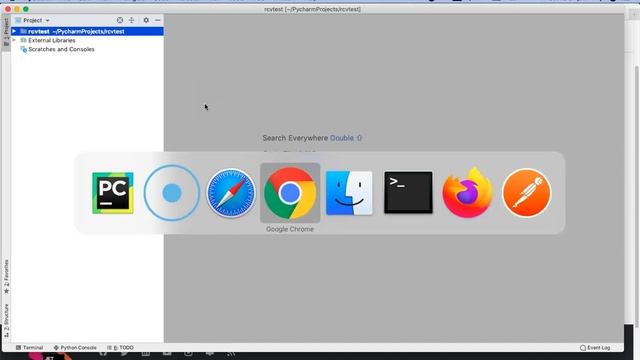Open the Event Log
The height and width of the screenshot is (360, 640).
click(595, 348)
